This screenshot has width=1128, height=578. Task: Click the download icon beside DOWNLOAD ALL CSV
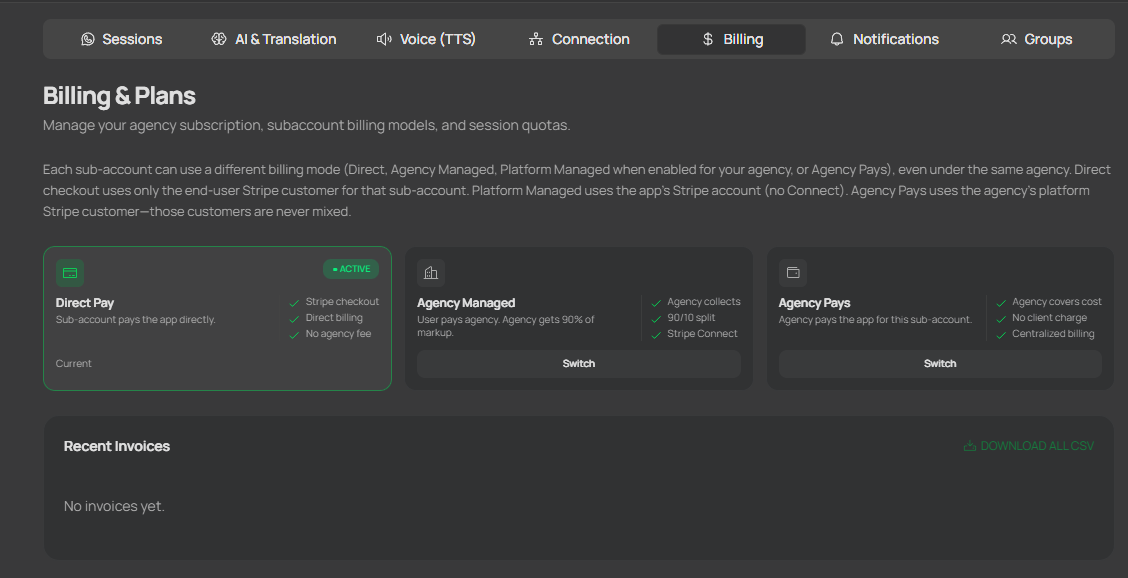[x=970, y=446]
